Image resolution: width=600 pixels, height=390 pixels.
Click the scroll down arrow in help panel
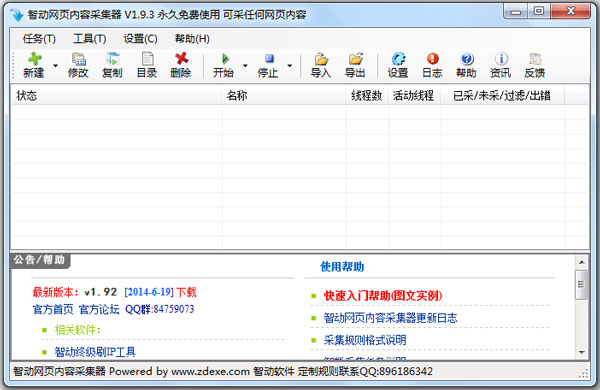pos(582,352)
